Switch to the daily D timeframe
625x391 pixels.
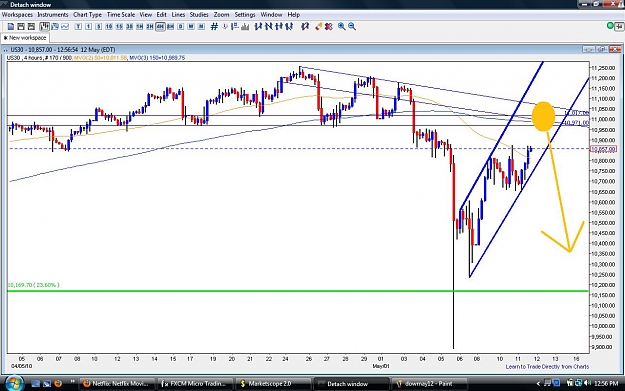click(x=181, y=27)
